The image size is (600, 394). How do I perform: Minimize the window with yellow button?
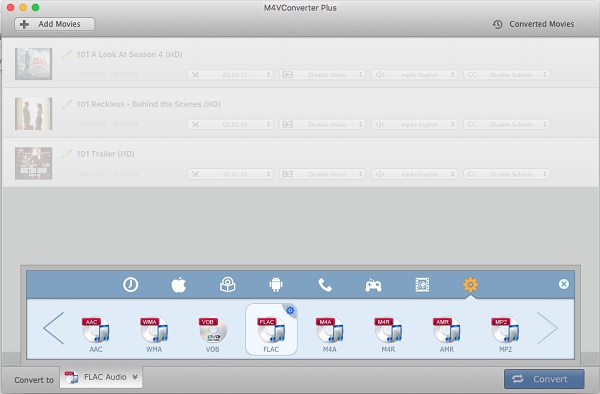pyautogui.click(x=23, y=7)
